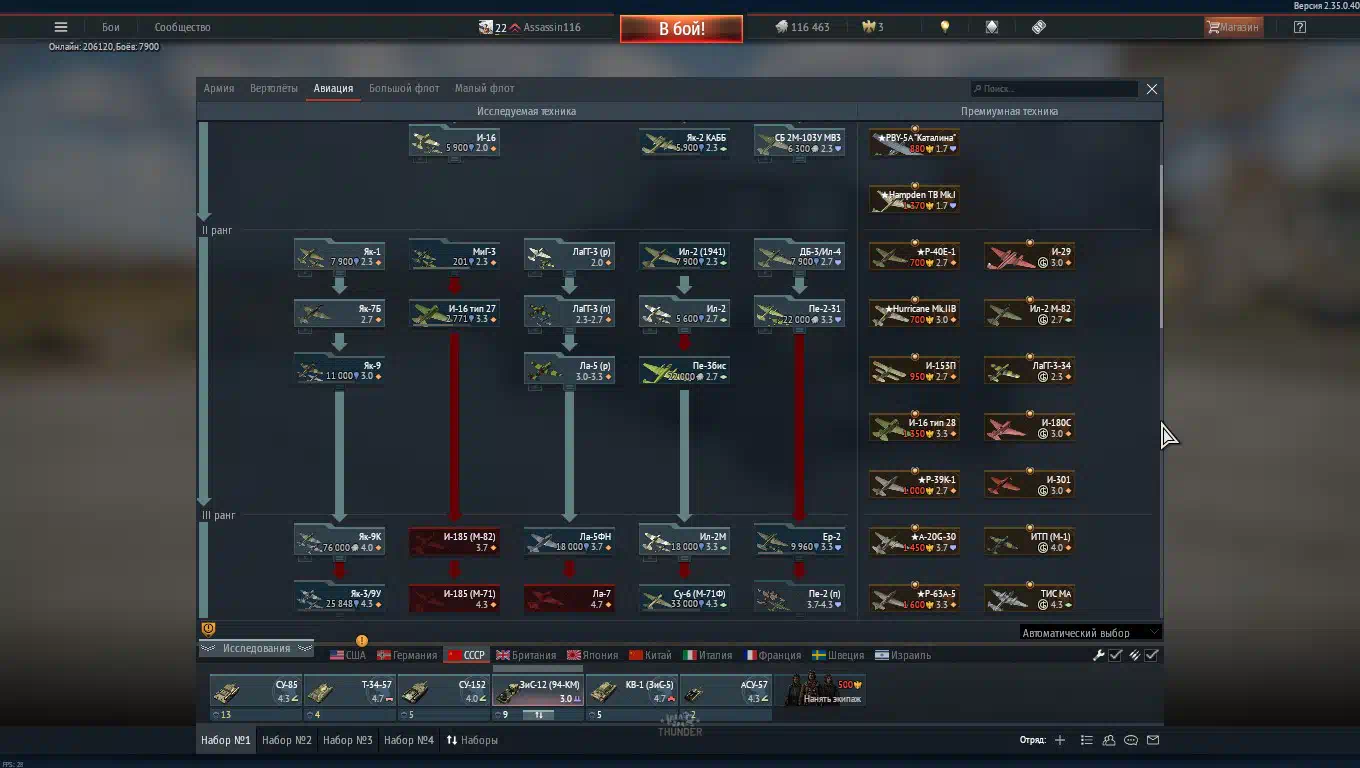Click the В бой! button
Viewport: 1360px width, 768px height.
(681, 29)
